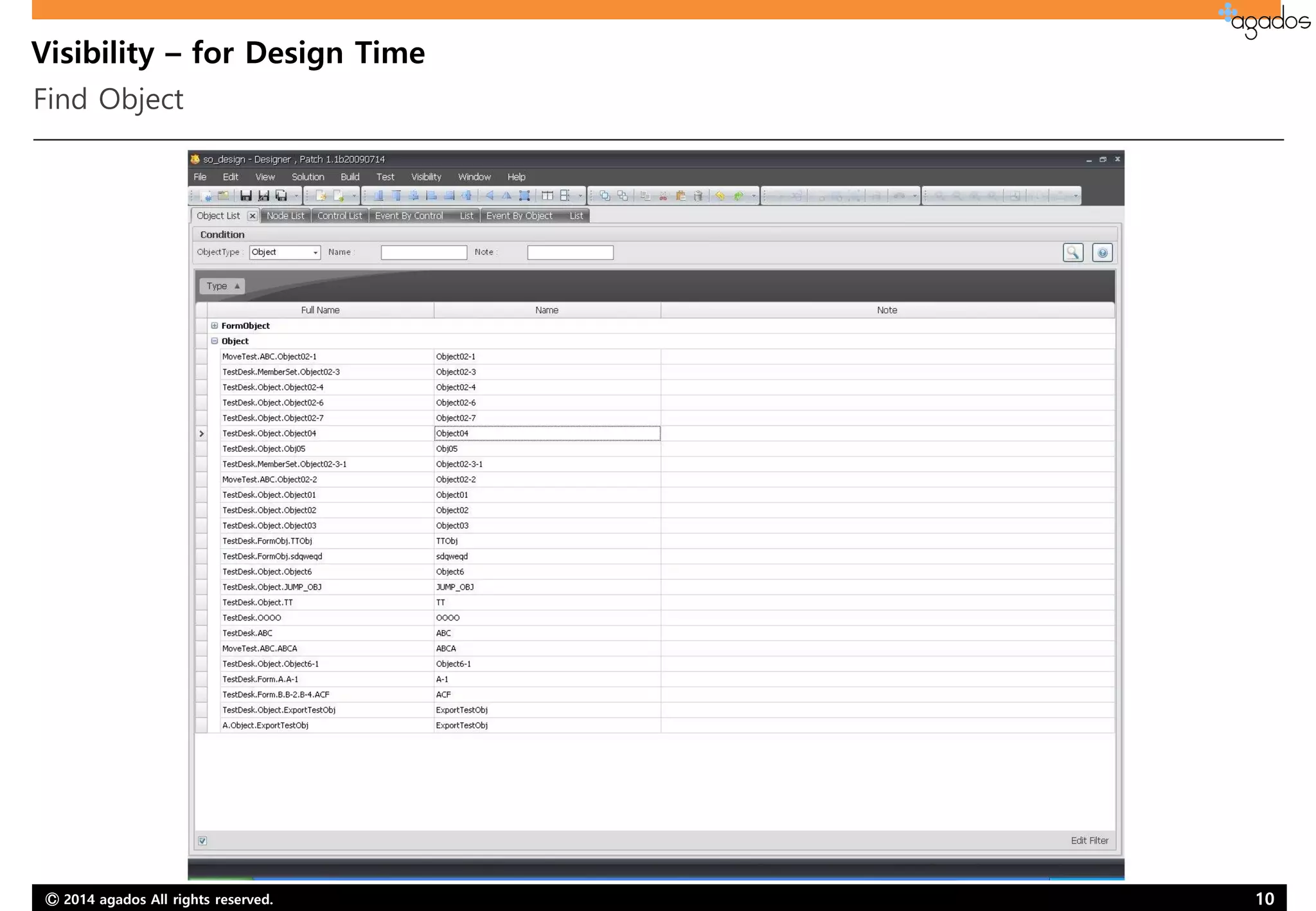Click the Type grouping sort header
1316x911 pixels.
click(x=222, y=286)
